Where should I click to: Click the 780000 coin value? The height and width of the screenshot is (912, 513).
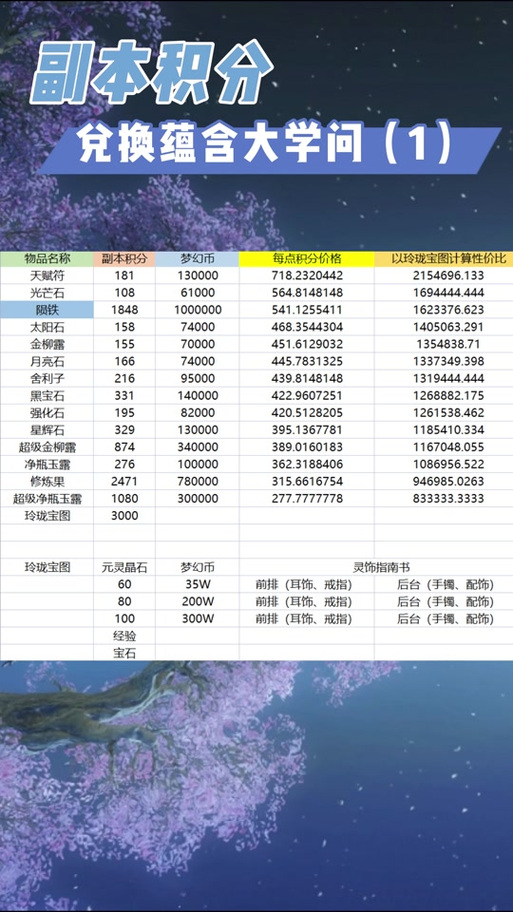[x=197, y=481]
